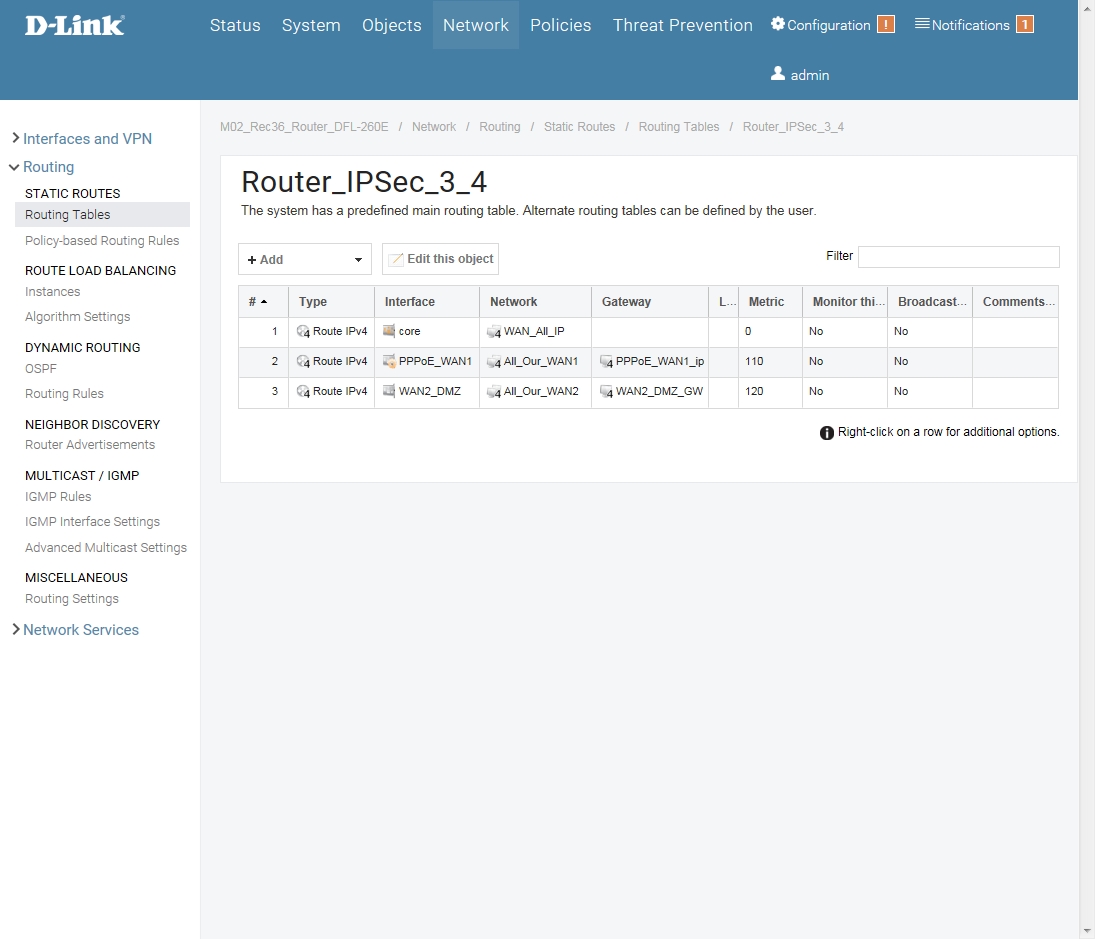Click the Routing breadcrumb link
The width and height of the screenshot is (1095, 939).
499,126
